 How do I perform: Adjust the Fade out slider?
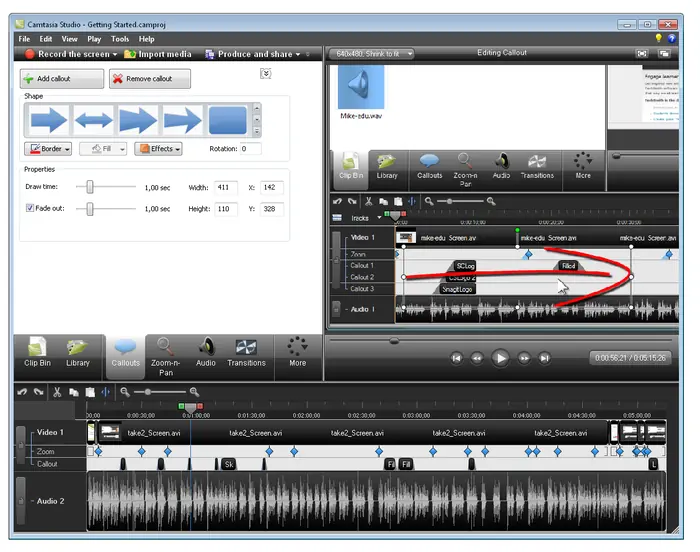pos(90,209)
